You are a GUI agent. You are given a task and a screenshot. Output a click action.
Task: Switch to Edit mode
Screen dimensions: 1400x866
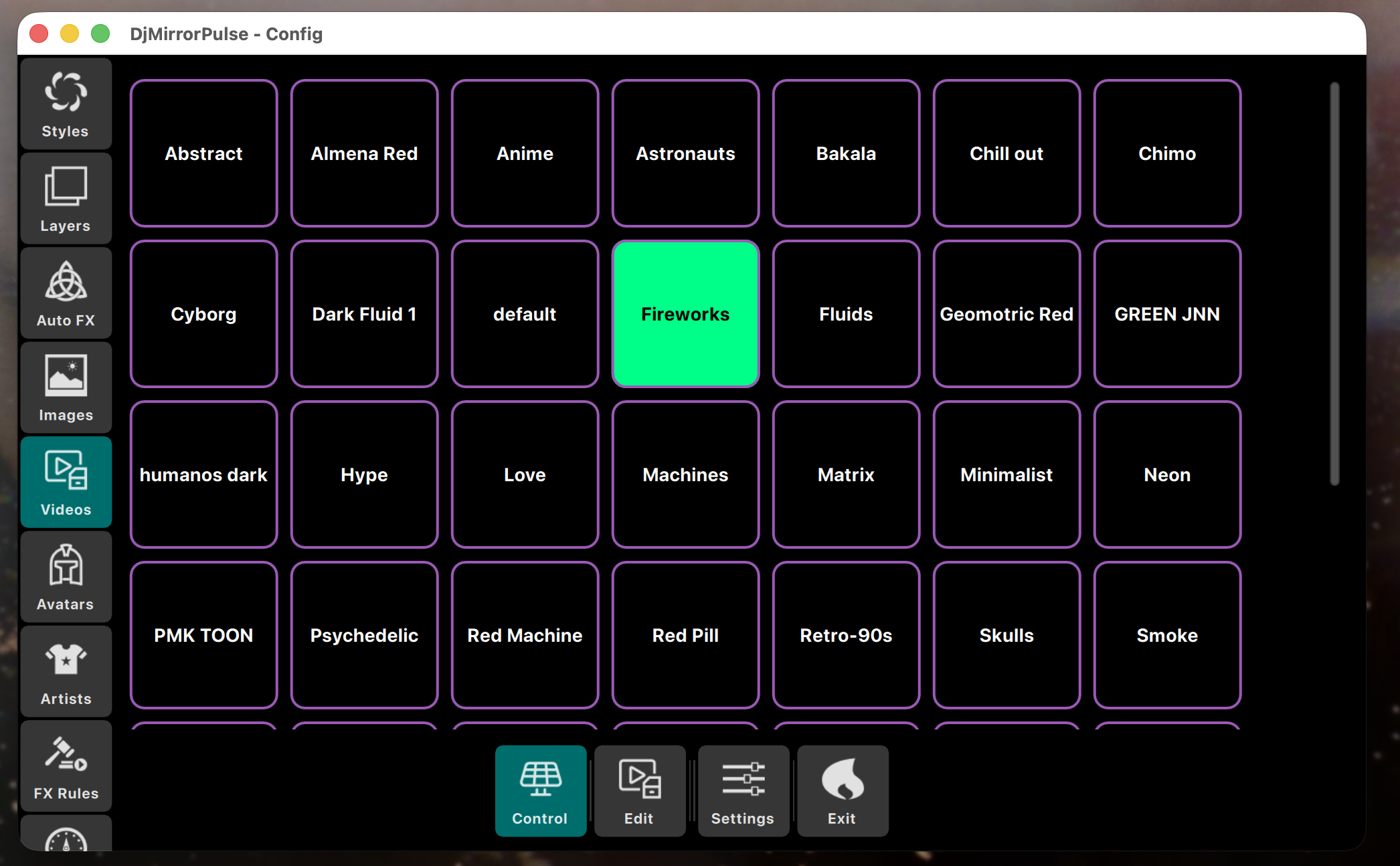pyautogui.click(x=640, y=791)
